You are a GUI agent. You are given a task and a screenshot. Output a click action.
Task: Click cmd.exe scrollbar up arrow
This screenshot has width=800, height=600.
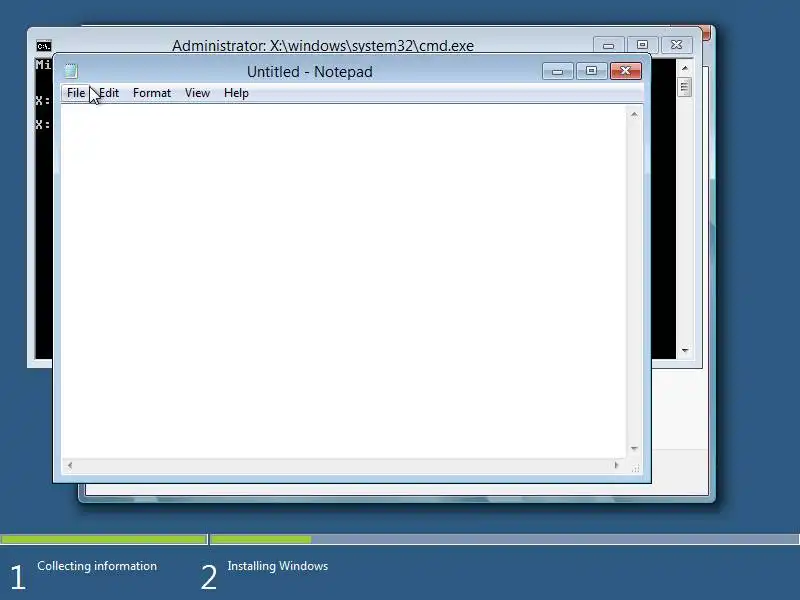(x=685, y=68)
